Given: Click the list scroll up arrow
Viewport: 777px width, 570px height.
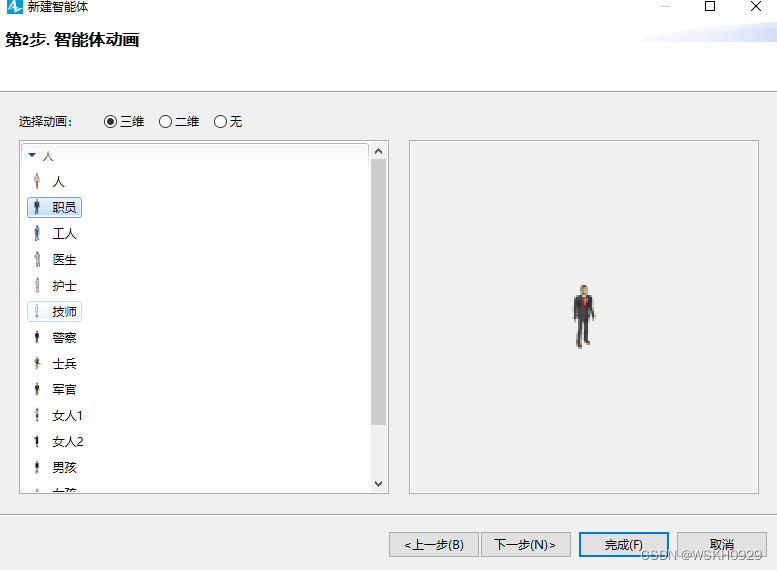Looking at the screenshot, I should coord(379,151).
